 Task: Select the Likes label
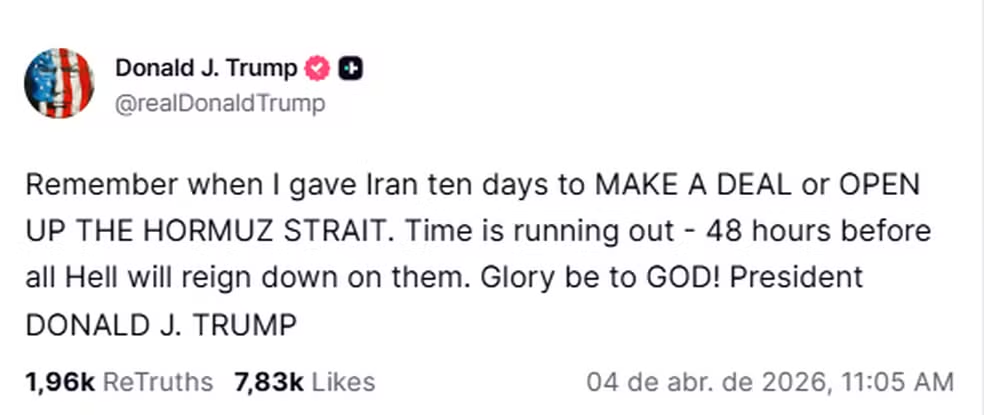tap(343, 381)
